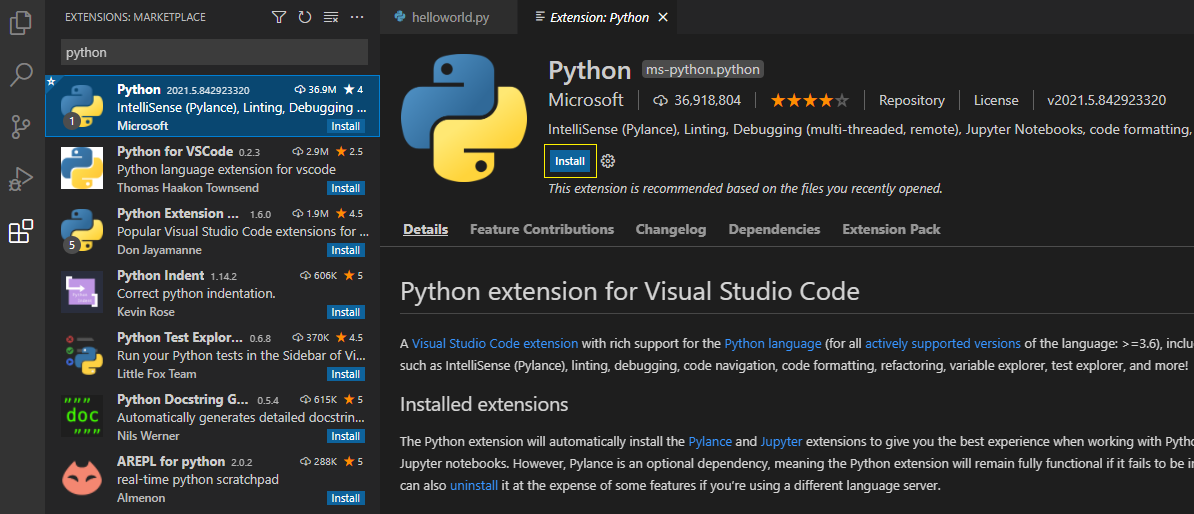This screenshot has height=514, width=1194.
Task: Filter extensions with the funnel icon
Action: [x=279, y=17]
